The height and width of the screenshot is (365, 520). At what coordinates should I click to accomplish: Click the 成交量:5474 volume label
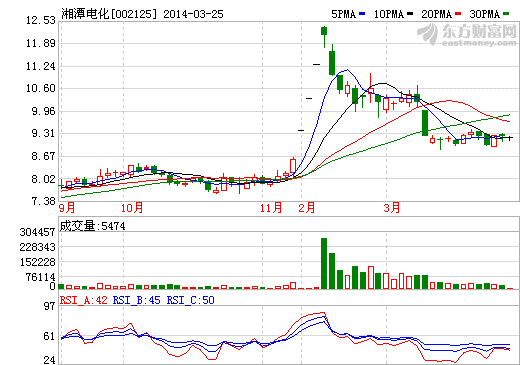(x=92, y=226)
